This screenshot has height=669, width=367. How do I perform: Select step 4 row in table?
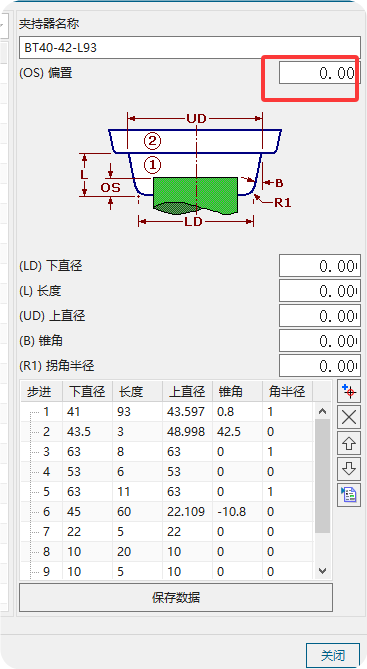click(x=168, y=472)
